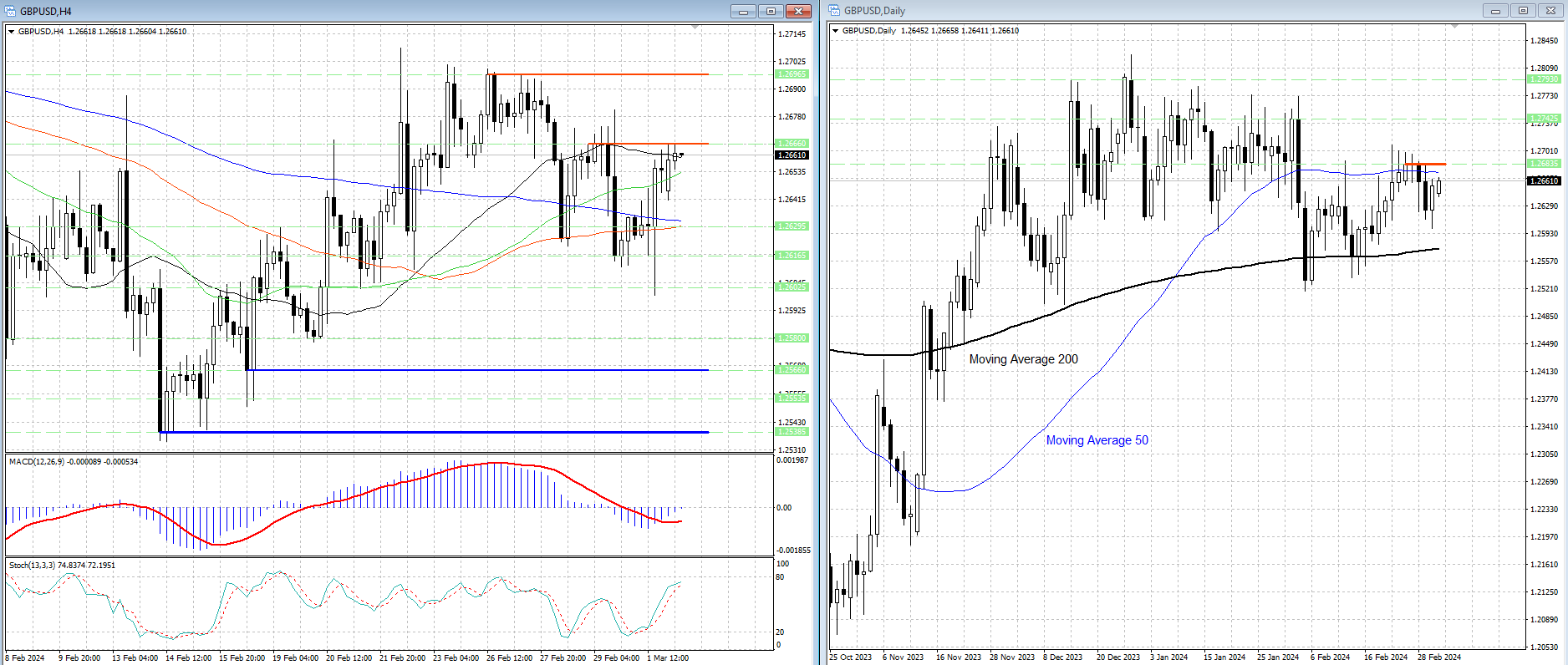Click the current price tag 1.26610 on H4 axis
The height and width of the screenshot is (665, 1568).
click(x=792, y=155)
